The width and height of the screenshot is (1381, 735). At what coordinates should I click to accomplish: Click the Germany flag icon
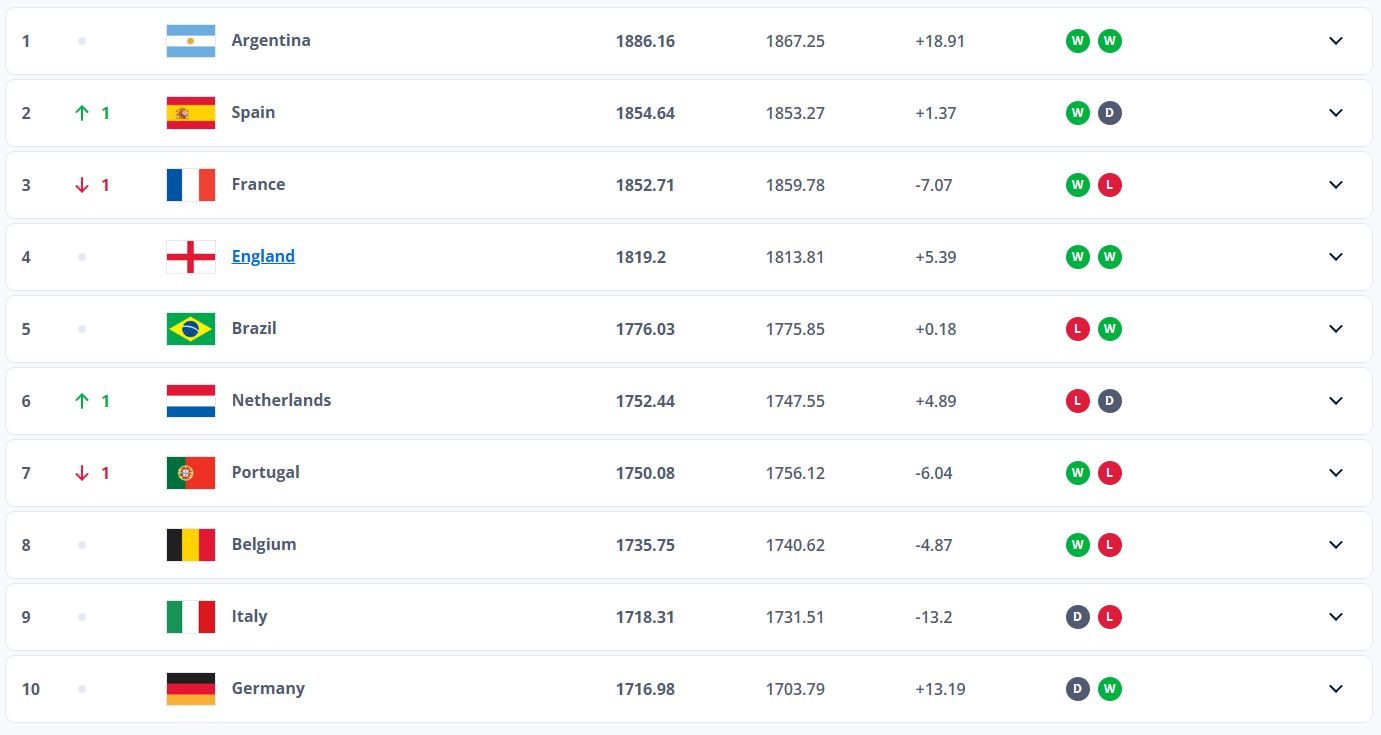190,689
